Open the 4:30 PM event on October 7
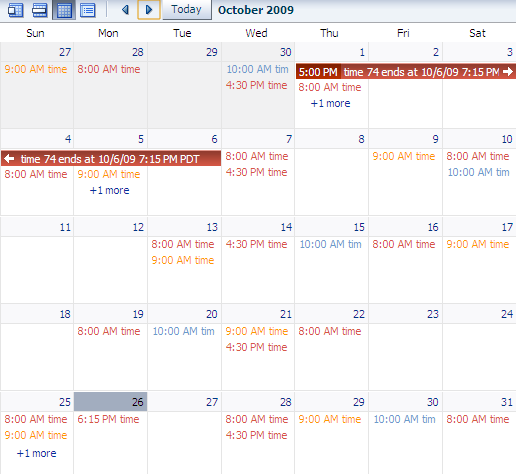This screenshot has width=516, height=474. (x=256, y=172)
